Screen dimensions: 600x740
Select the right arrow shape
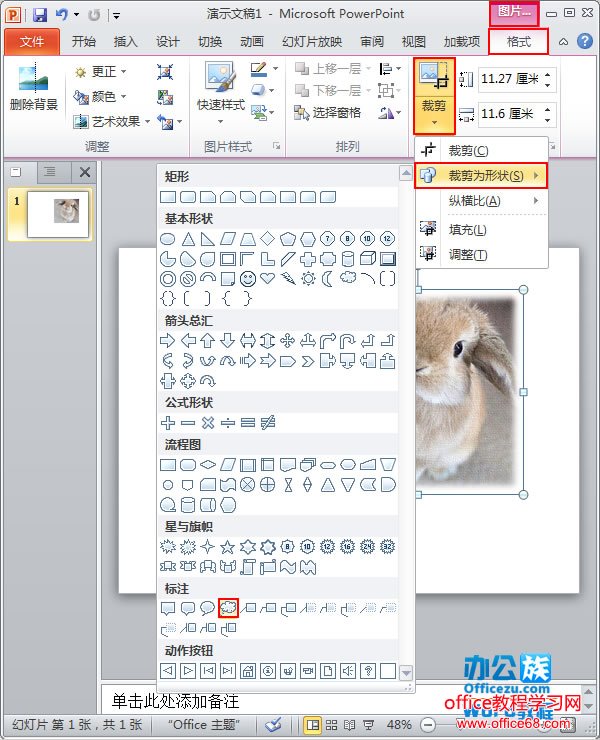168,341
